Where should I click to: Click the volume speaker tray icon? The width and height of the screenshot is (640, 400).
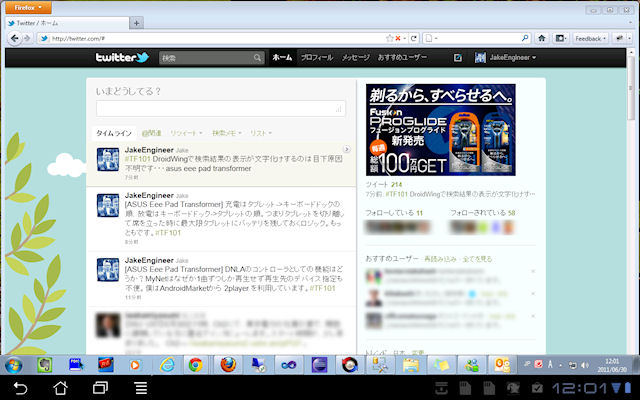click(584, 365)
